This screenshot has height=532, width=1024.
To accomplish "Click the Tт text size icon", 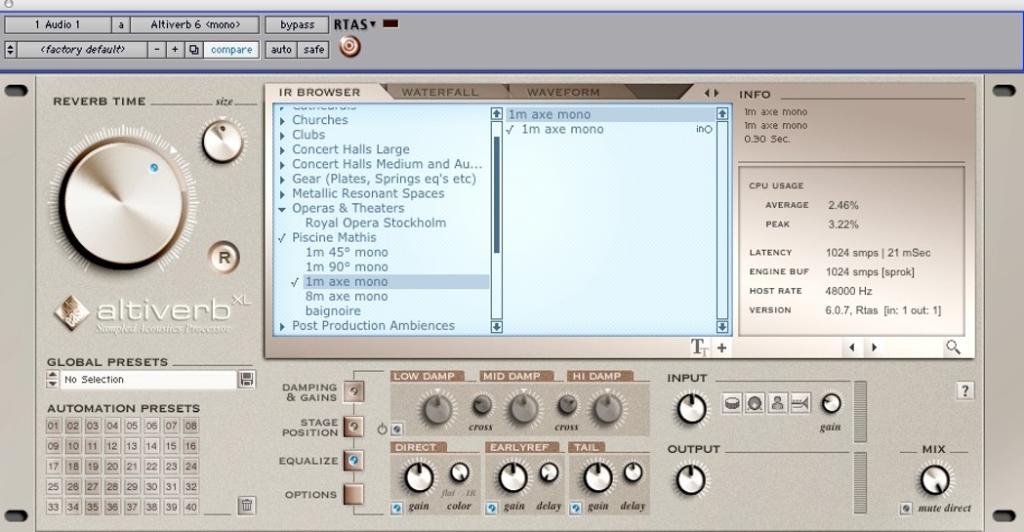I will 699,348.
